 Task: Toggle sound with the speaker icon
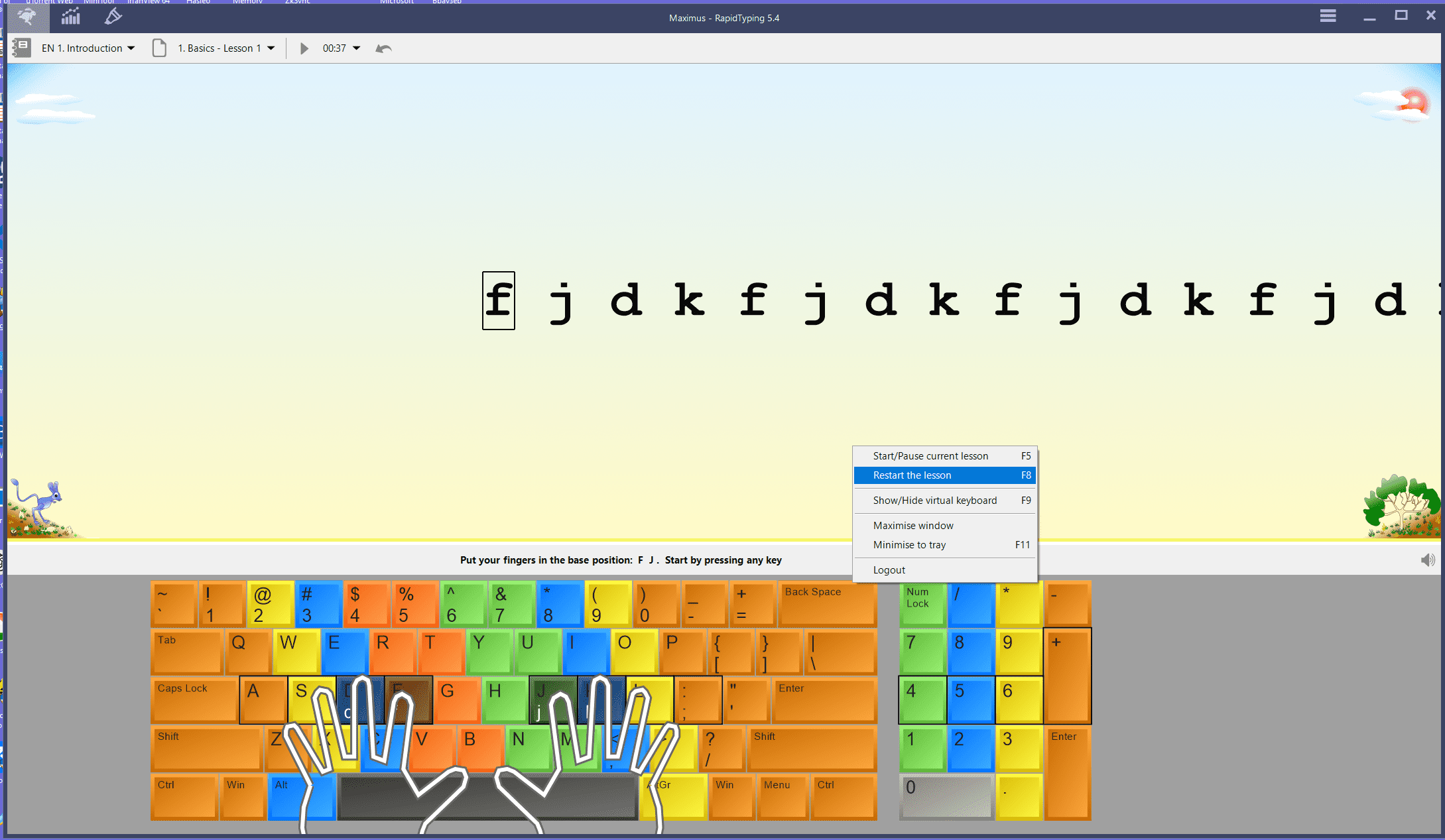1427,560
